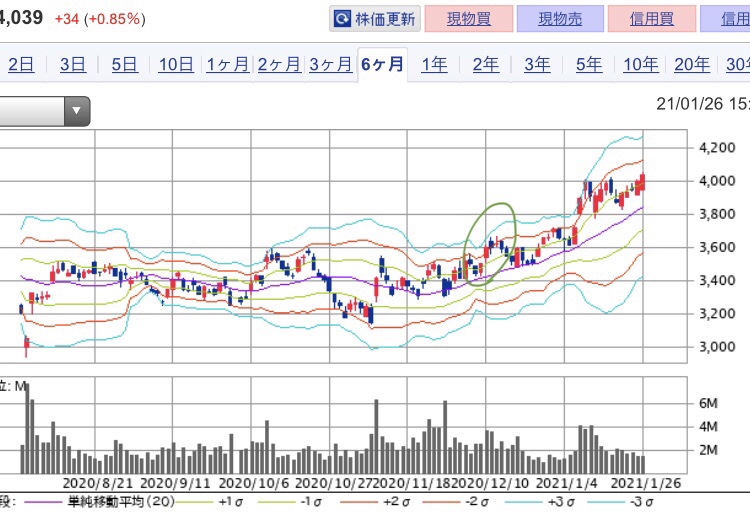Select the 2日 period tab
Image resolution: width=750 pixels, height=531 pixels.
pos(22,65)
